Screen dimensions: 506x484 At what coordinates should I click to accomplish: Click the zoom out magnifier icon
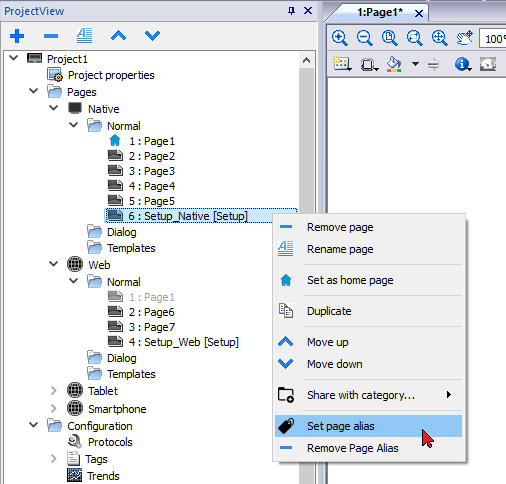[364, 38]
